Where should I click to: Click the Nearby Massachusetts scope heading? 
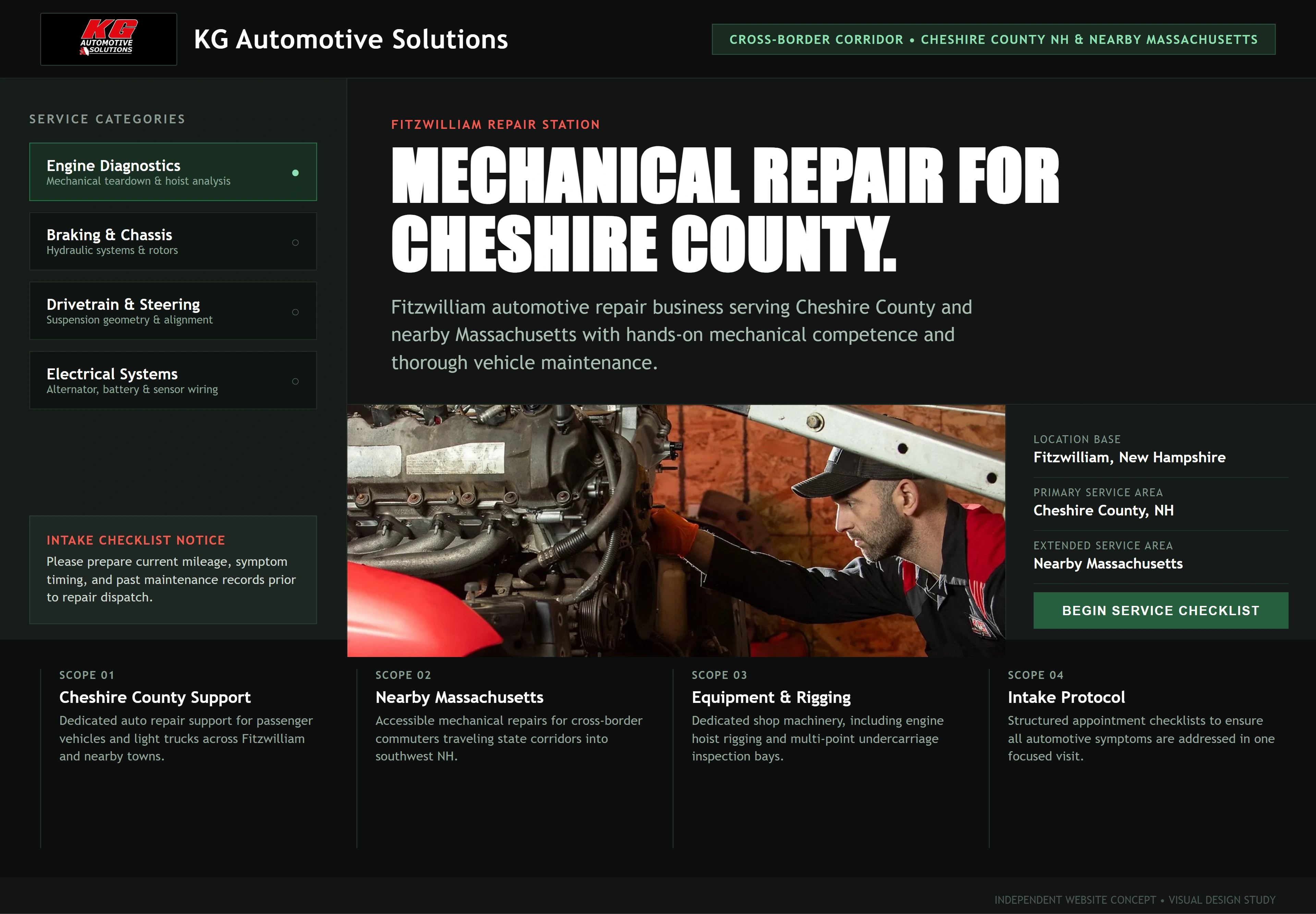[x=459, y=697]
